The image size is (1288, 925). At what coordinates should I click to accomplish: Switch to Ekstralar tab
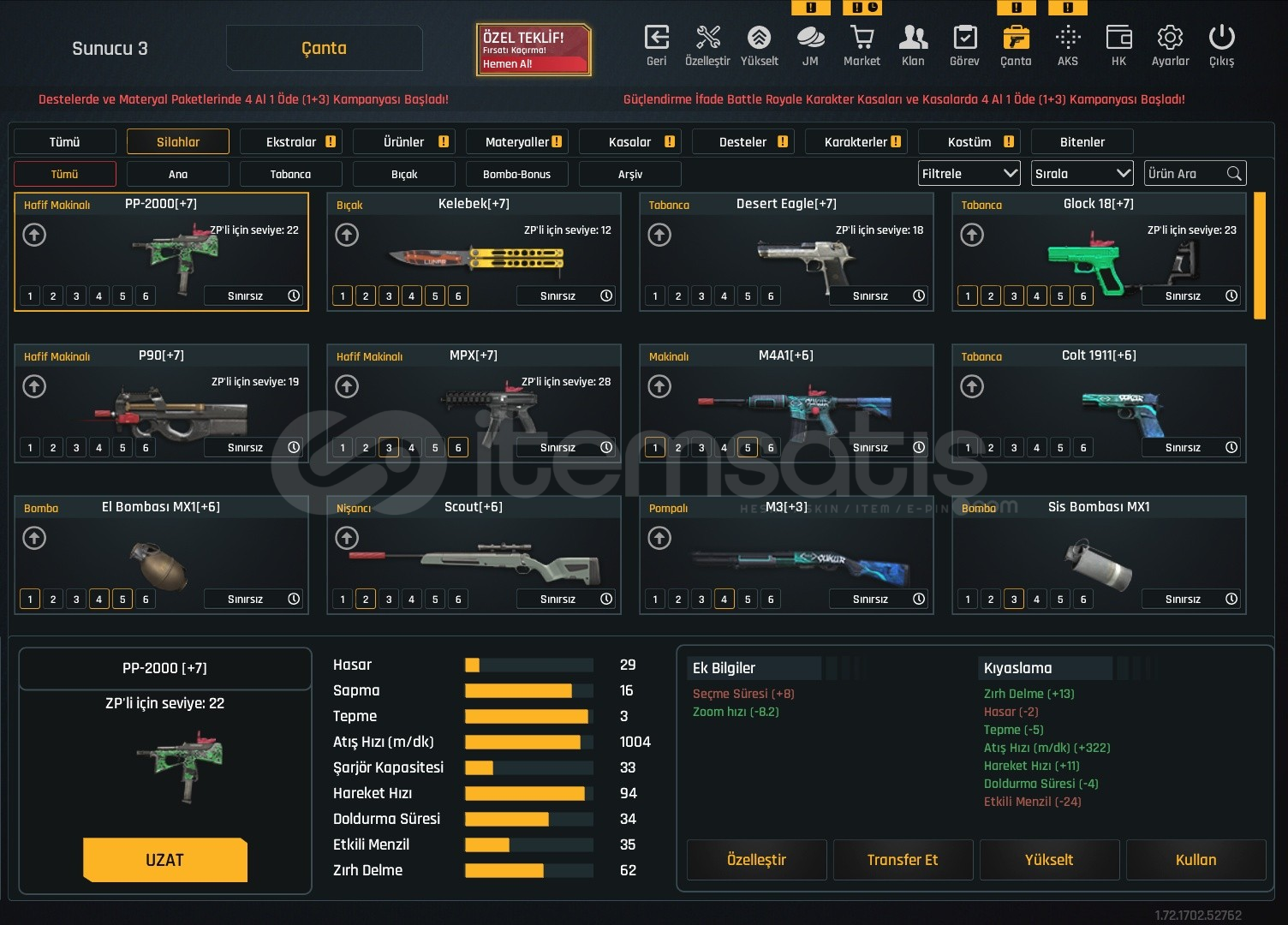[x=290, y=141]
